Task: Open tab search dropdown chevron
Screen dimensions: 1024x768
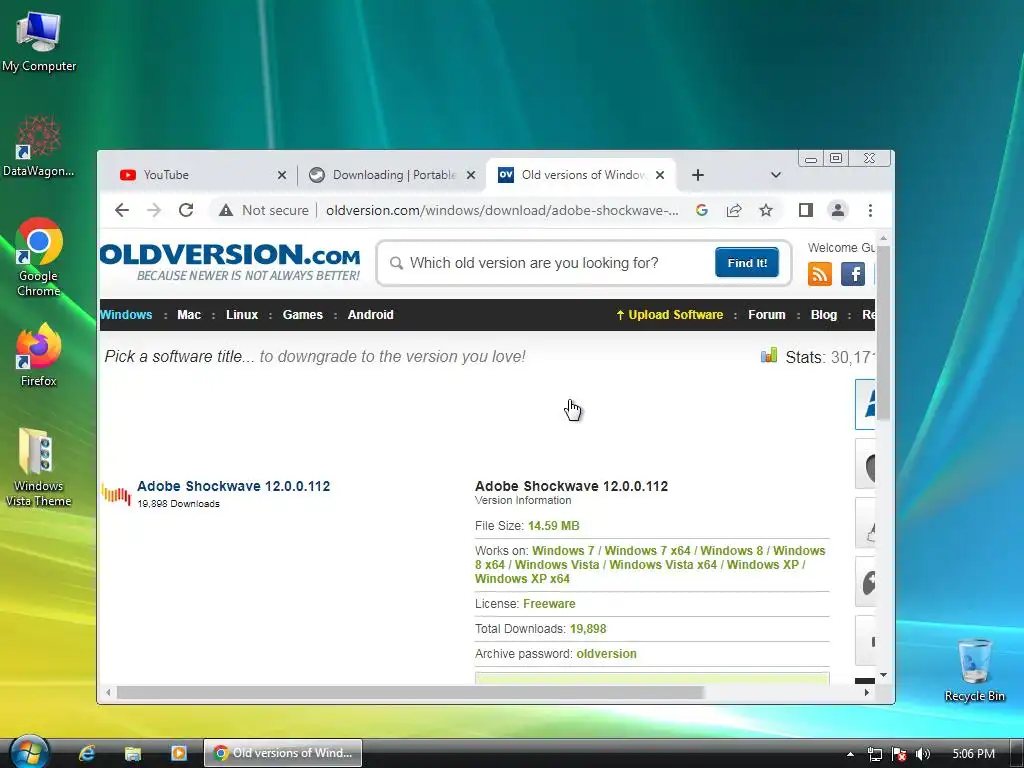Action: click(775, 175)
